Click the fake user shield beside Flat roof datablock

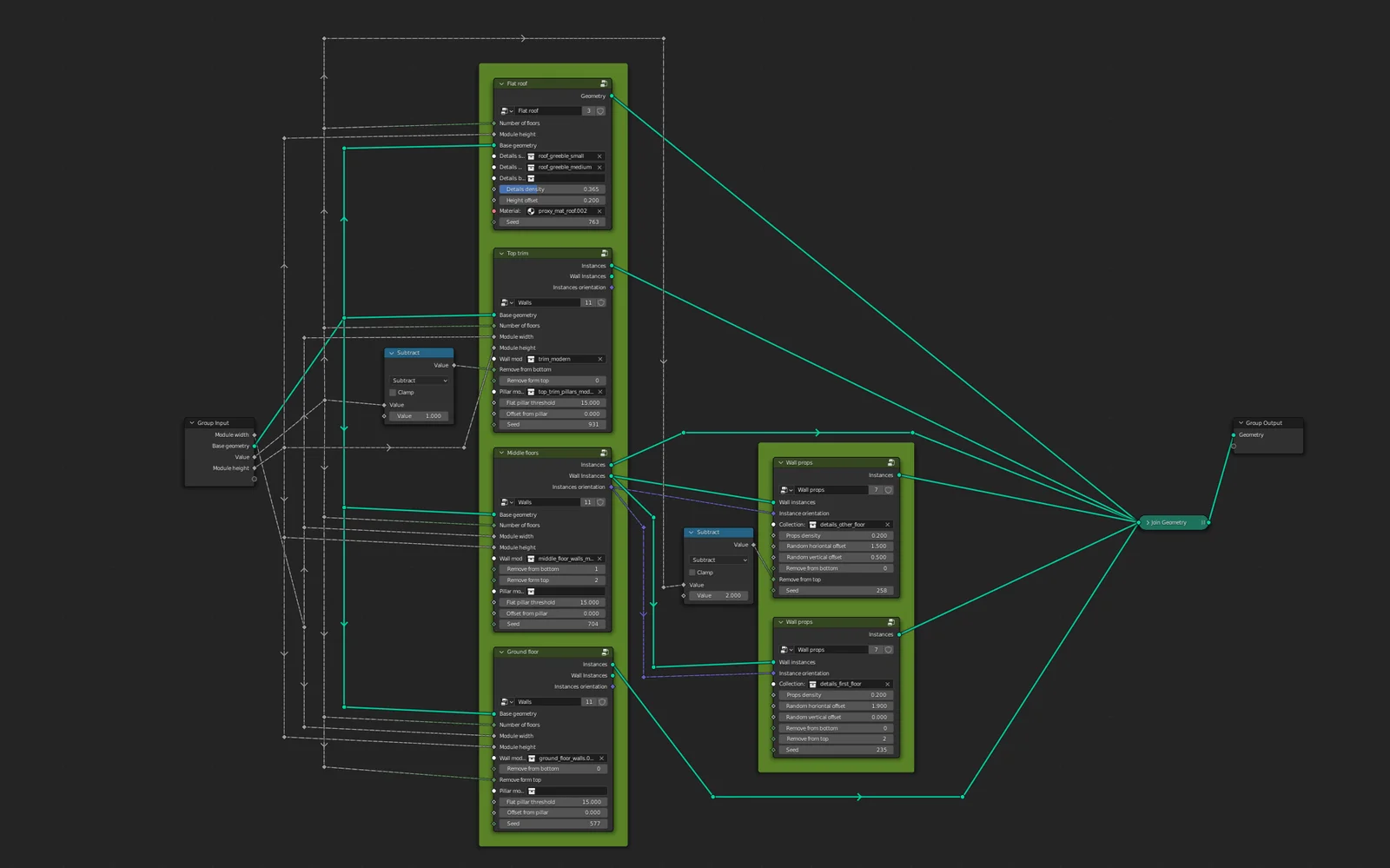(x=601, y=111)
